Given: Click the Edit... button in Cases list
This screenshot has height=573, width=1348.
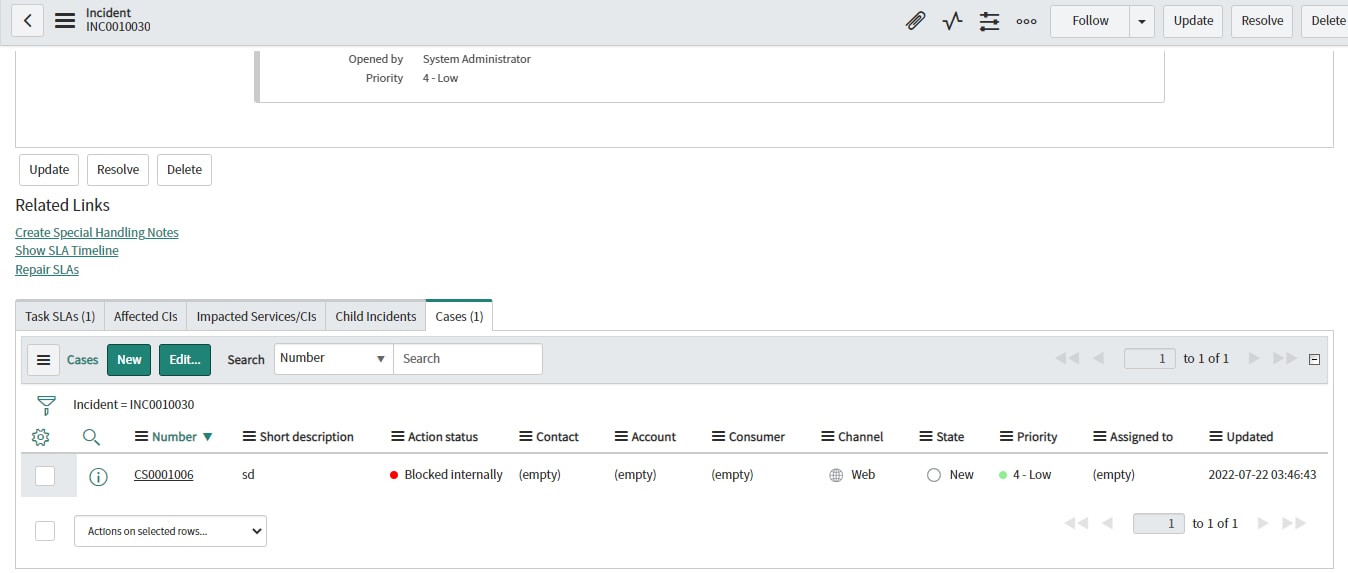Looking at the screenshot, I should tap(185, 360).
